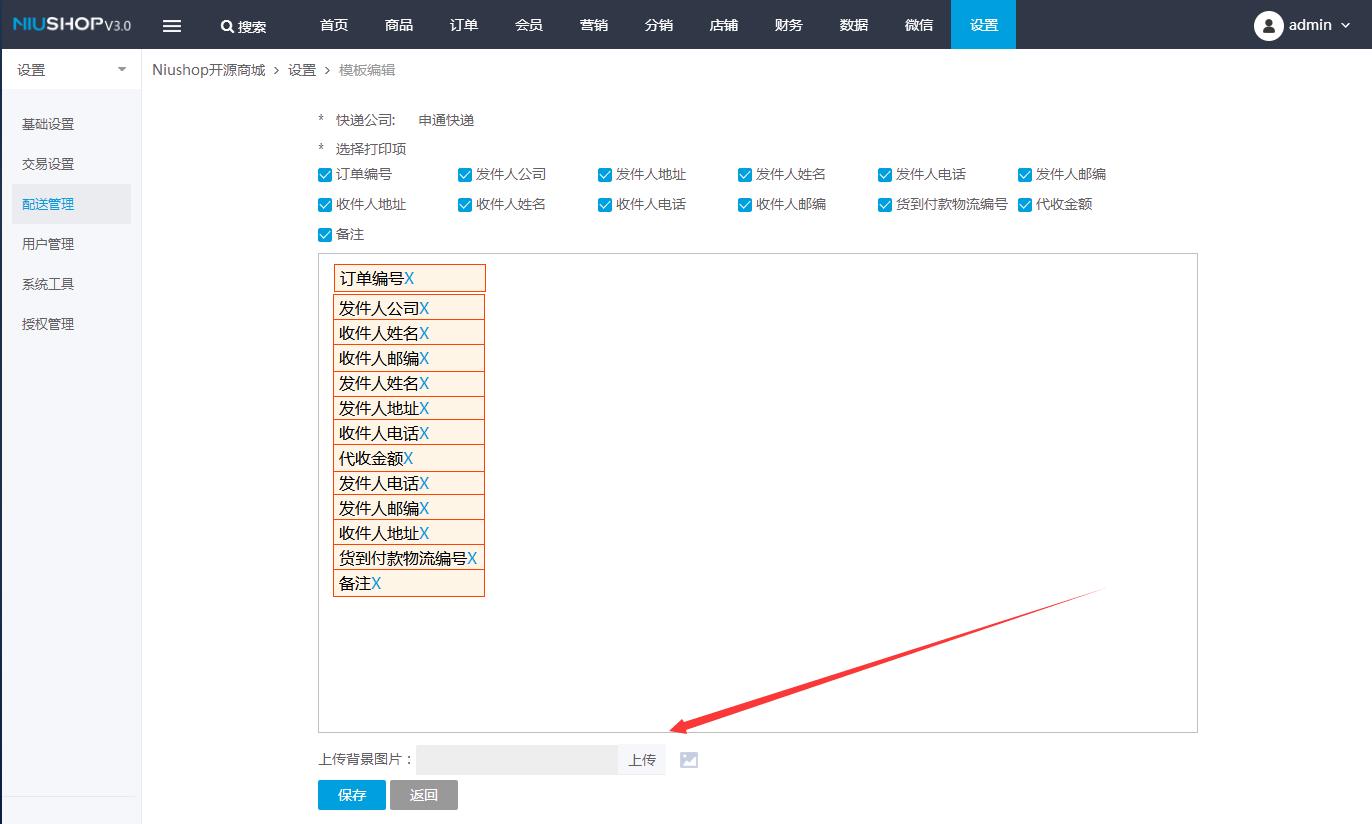Remove the 备注 item via its X
This screenshot has width=1372, height=824.
[x=376, y=584]
